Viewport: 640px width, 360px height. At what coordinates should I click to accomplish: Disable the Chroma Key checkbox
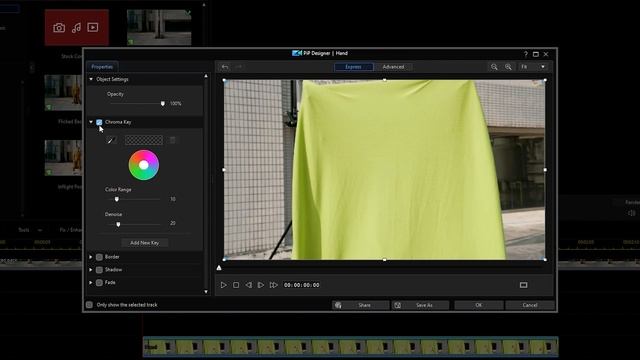click(99, 122)
